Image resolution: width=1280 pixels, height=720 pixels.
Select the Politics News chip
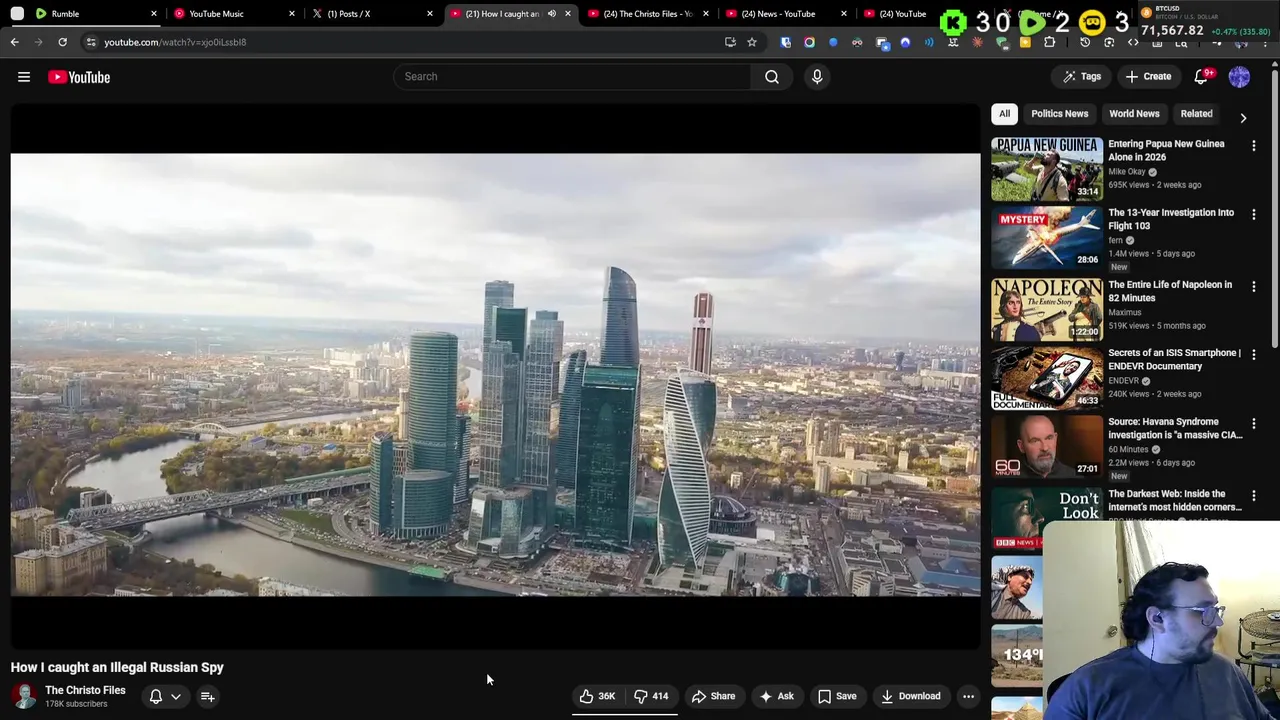[x=1059, y=114]
